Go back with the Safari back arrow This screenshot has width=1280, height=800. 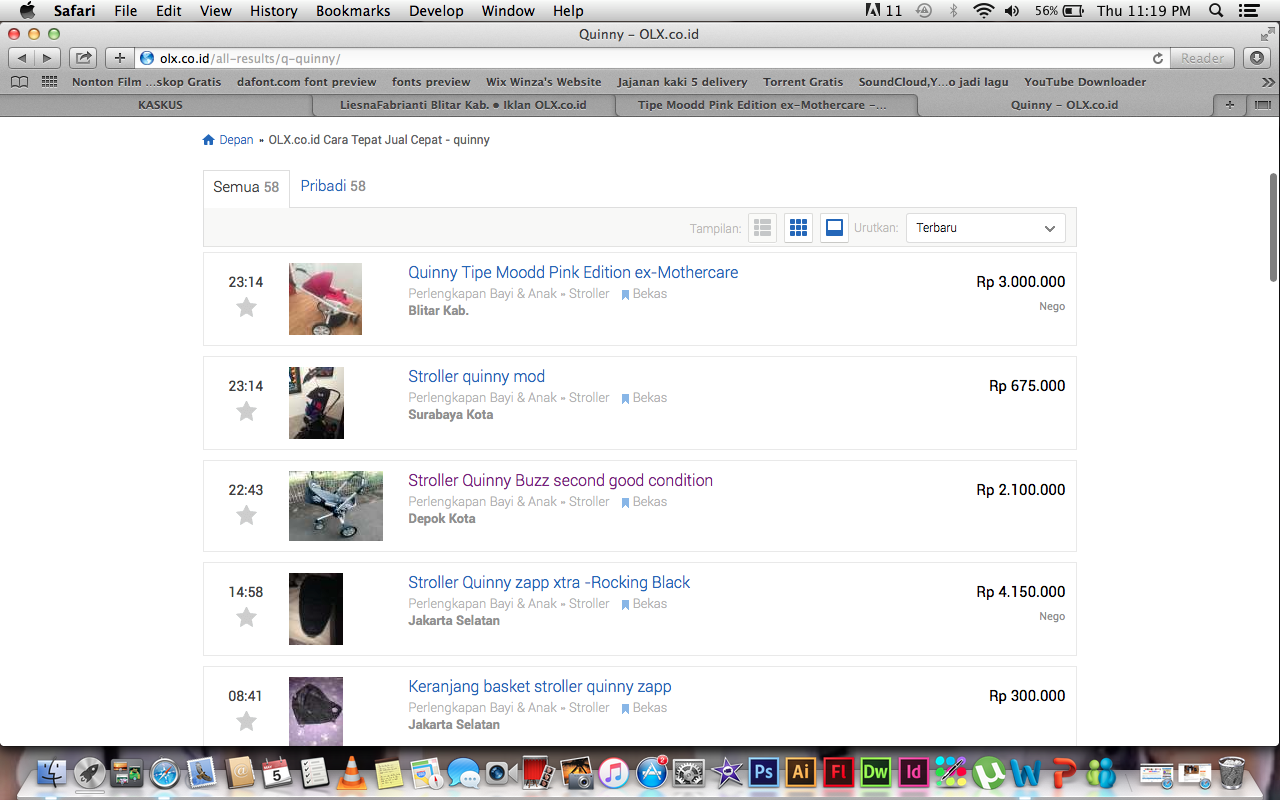coord(22,58)
